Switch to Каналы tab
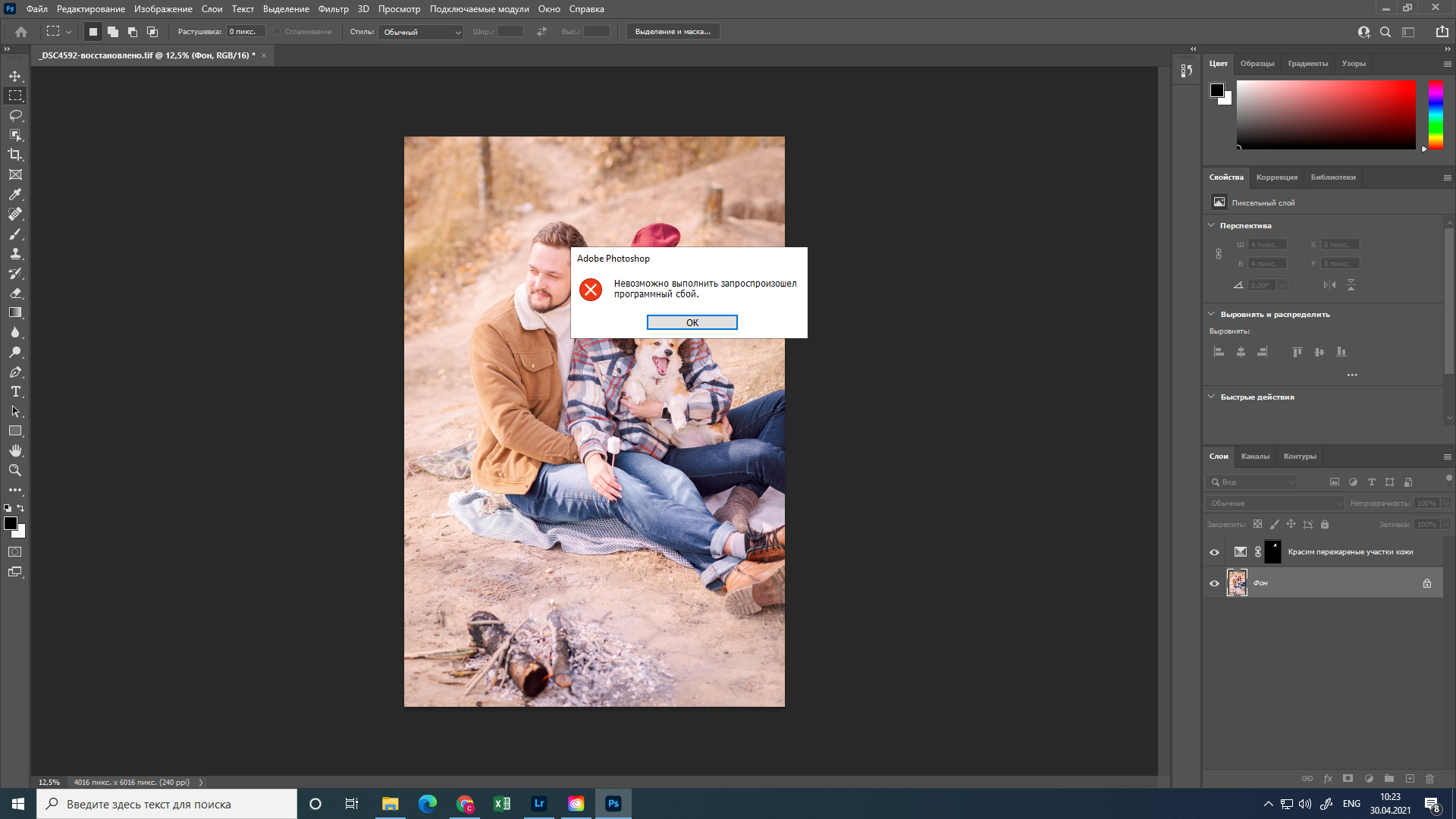This screenshot has height=819, width=1456. [1255, 456]
